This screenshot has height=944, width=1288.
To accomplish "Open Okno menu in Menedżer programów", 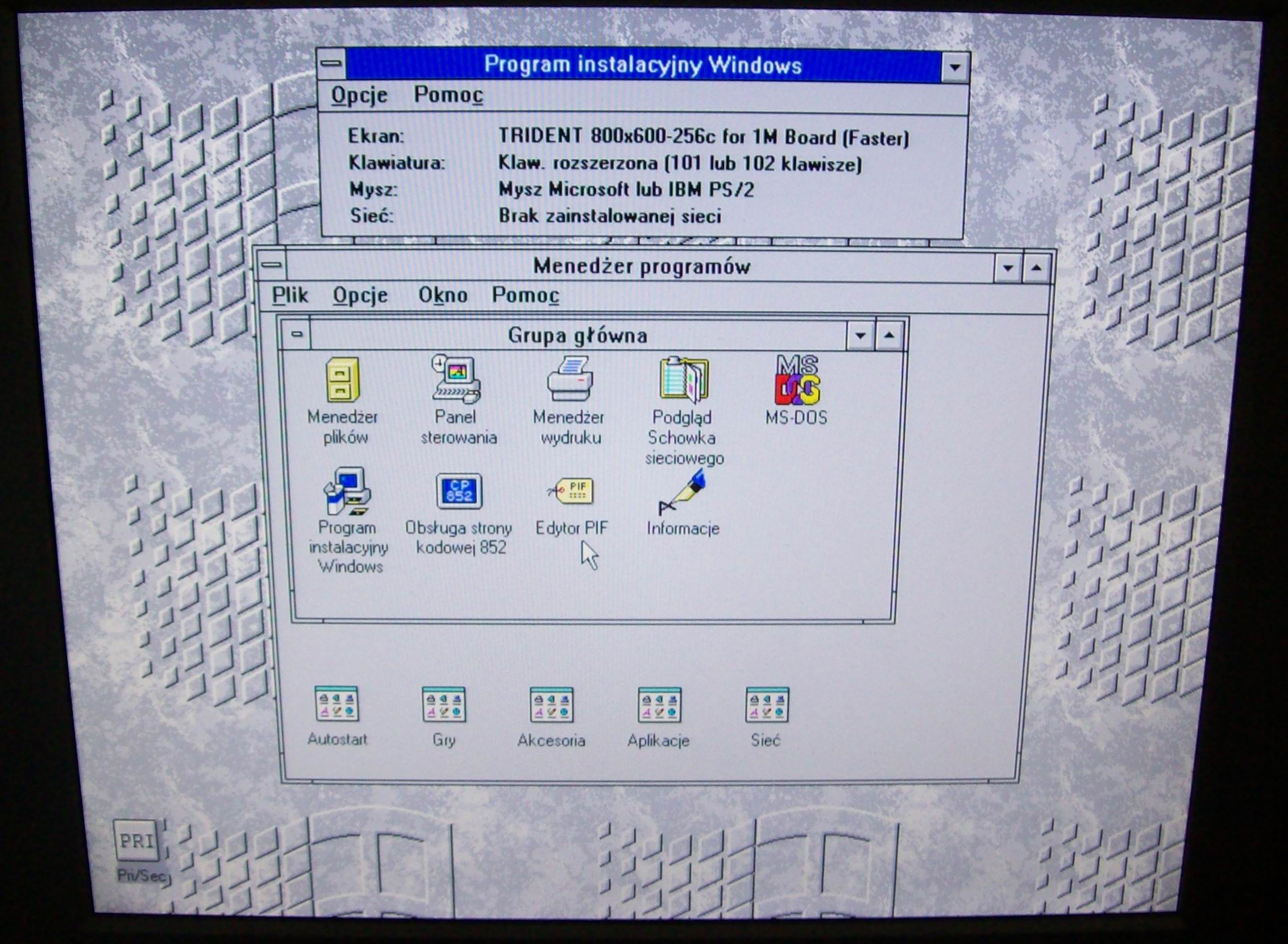I will tap(443, 296).
